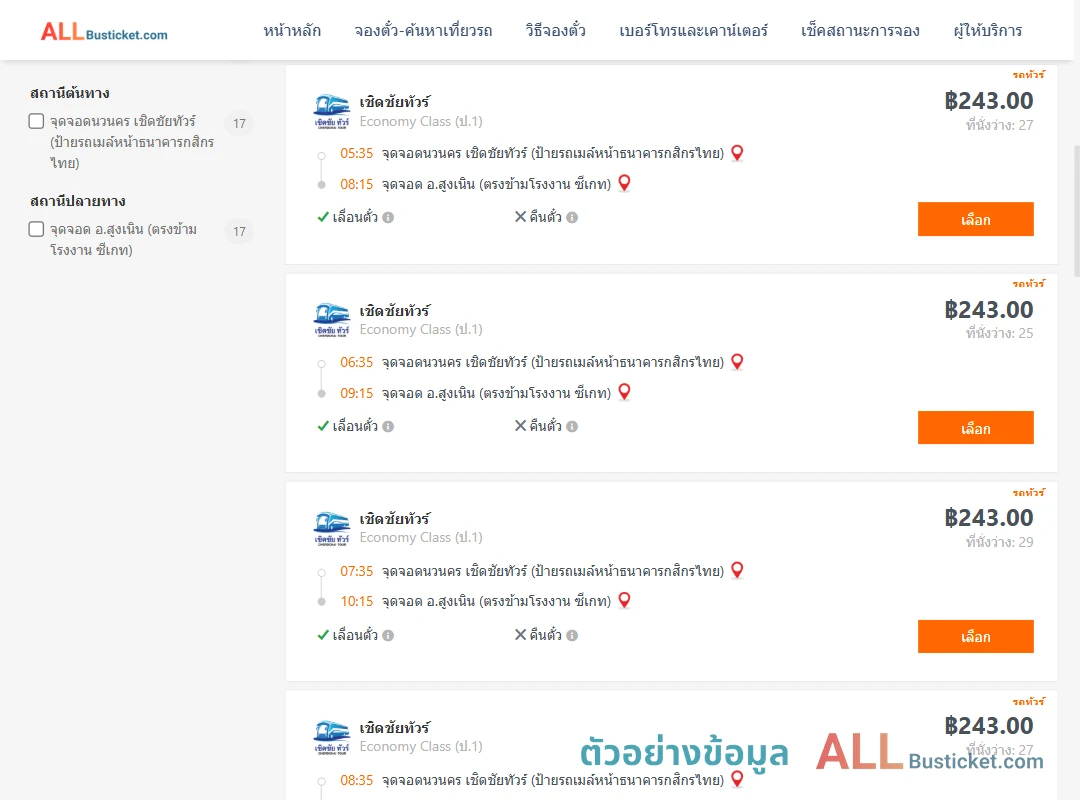1080x800 pixels.
Task: Click the สถานีต้นทาง filter heading
Action: (70, 93)
